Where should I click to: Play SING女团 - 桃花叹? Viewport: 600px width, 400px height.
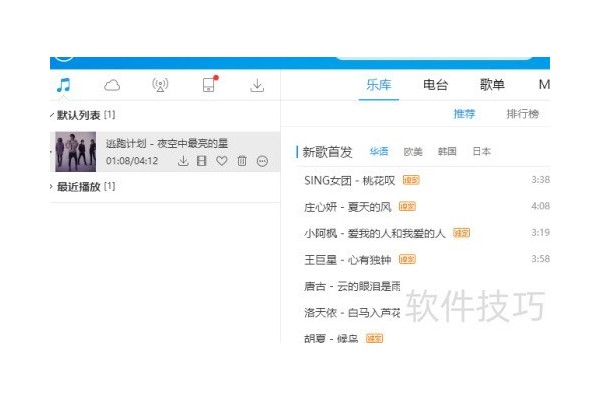coord(349,180)
